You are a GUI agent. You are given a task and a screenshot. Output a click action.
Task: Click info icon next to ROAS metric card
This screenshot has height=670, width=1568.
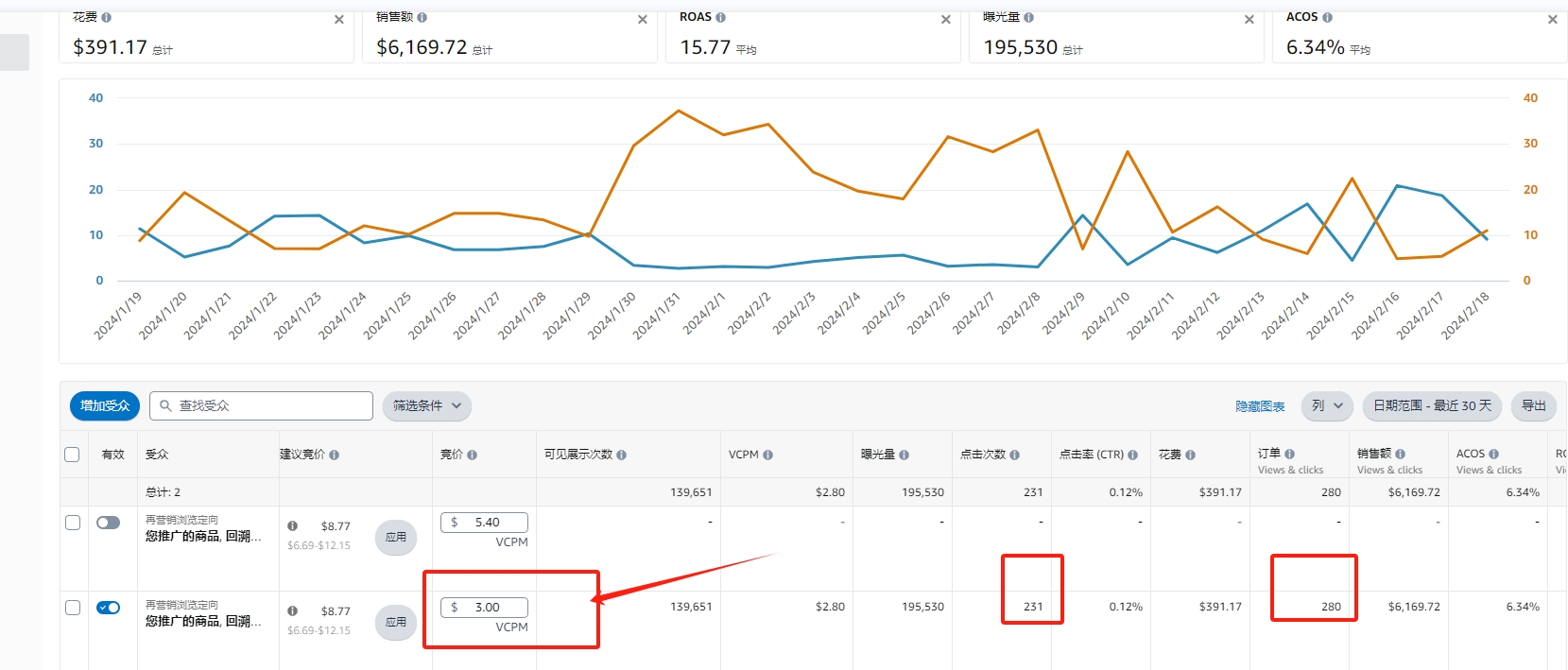tap(721, 17)
